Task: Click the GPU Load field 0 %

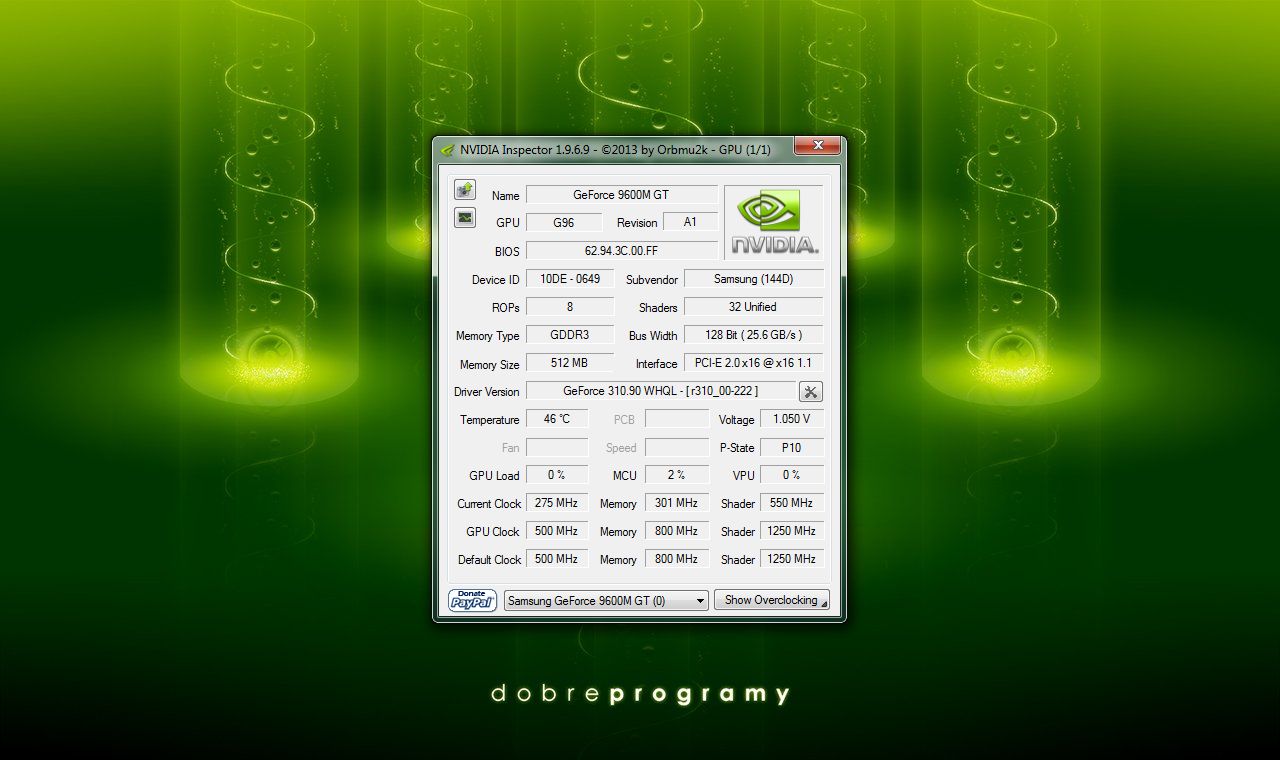Action: click(557, 475)
